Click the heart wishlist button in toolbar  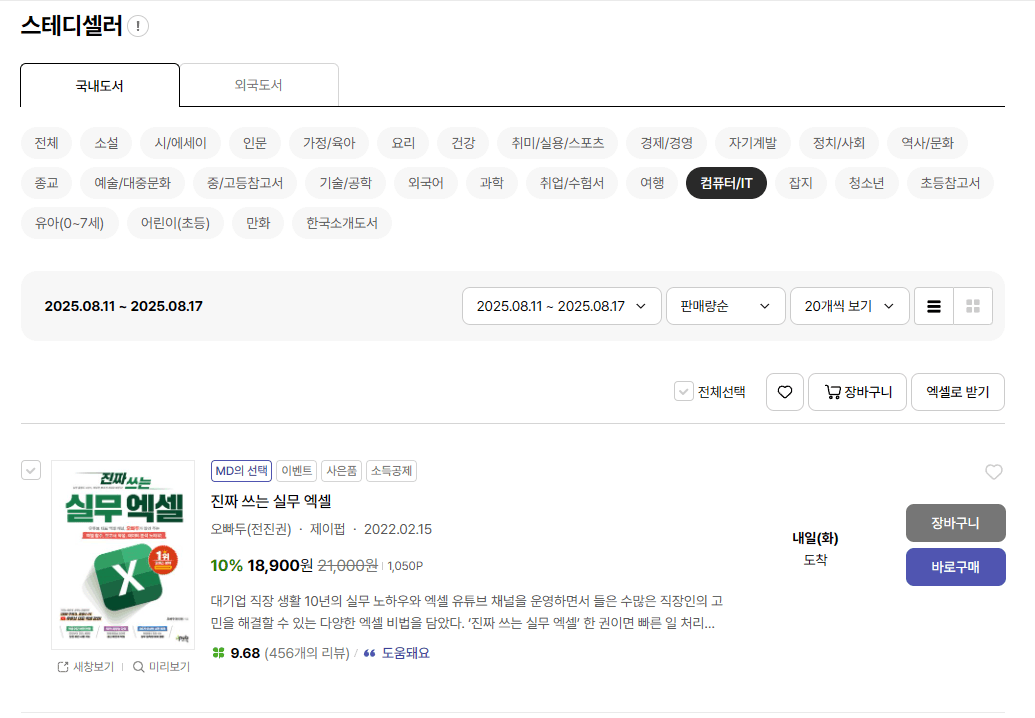pyautogui.click(x=784, y=392)
